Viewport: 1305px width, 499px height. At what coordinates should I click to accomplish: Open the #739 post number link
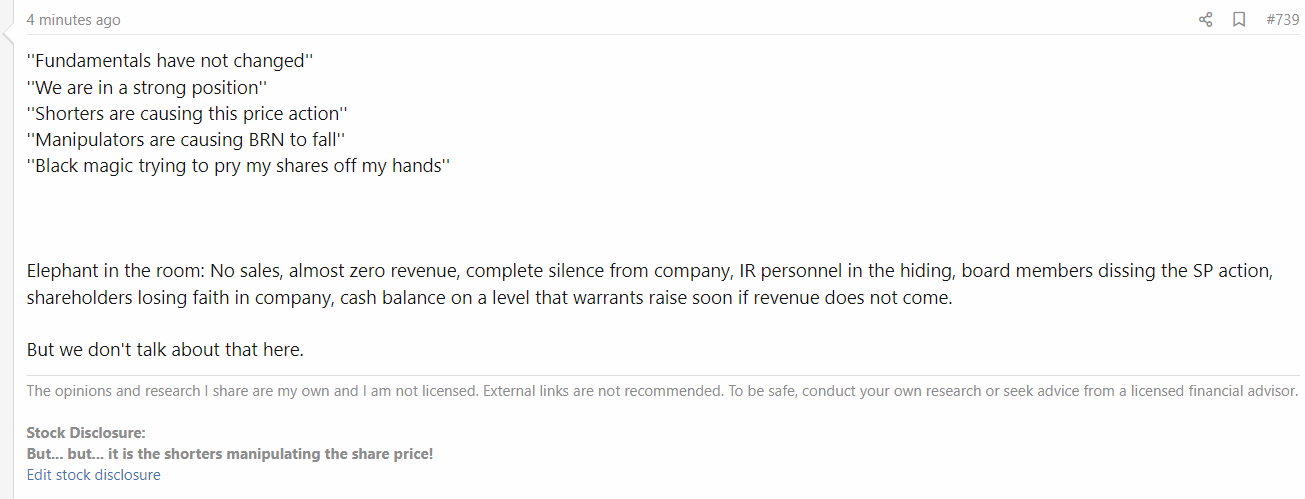click(1282, 19)
